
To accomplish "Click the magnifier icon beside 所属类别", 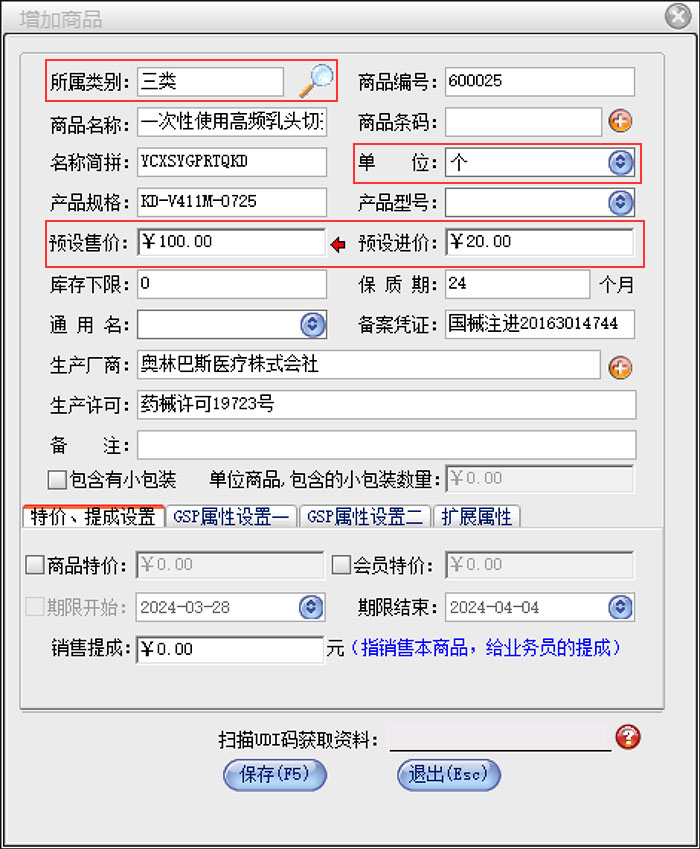I will click(317, 80).
